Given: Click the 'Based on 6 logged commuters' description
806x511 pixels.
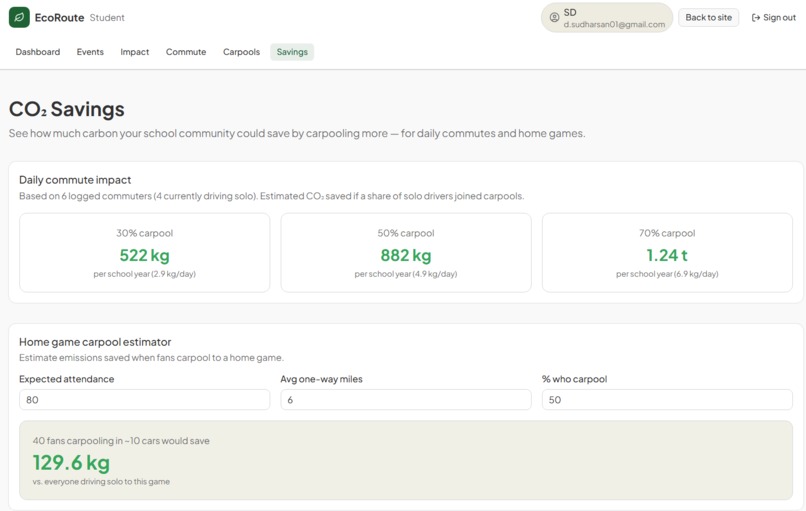Looking at the screenshot, I should click(x=271, y=196).
